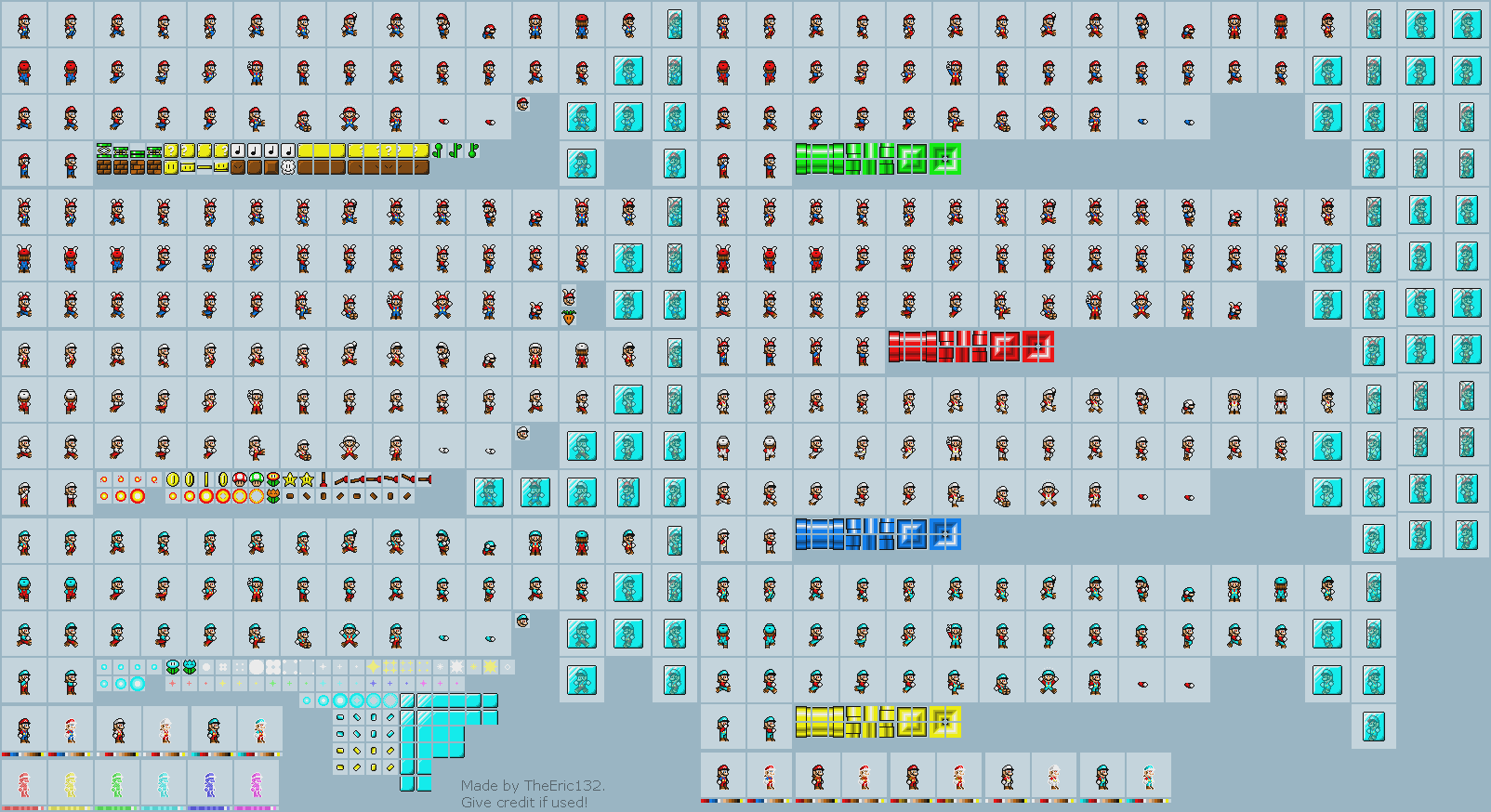Click the red Super Mushroom sprite
The width and height of the screenshot is (1491, 812).
(240, 479)
